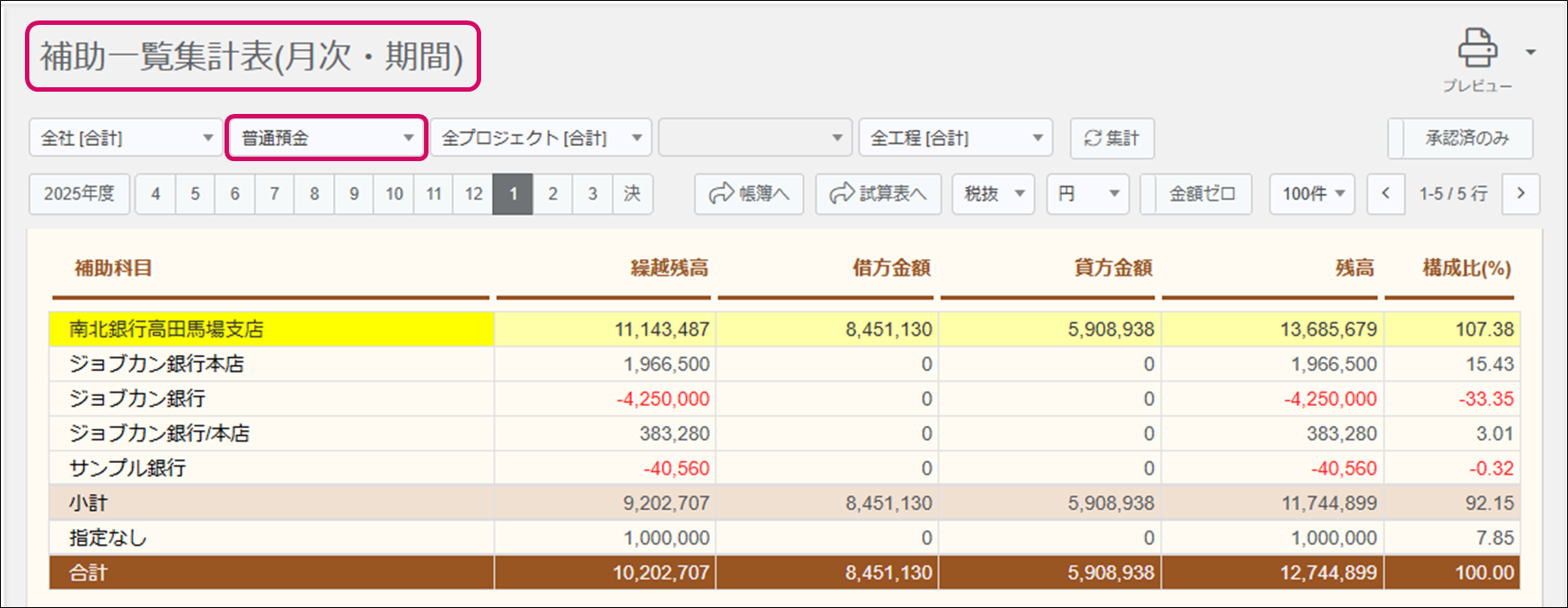Select month 4 tab

[156, 194]
